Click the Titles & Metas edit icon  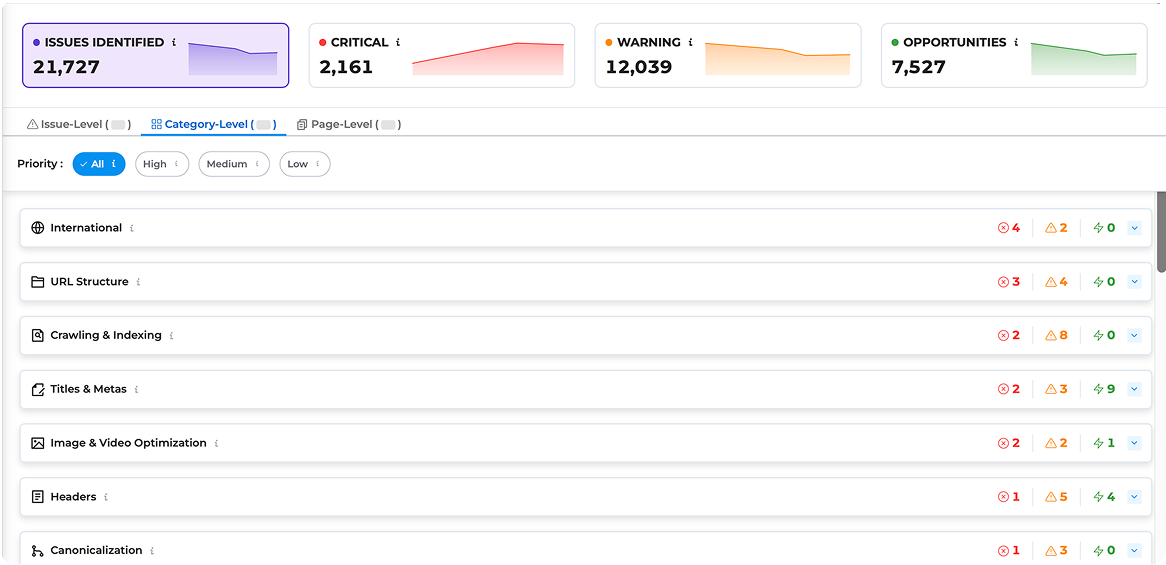pyautogui.click(x=38, y=389)
